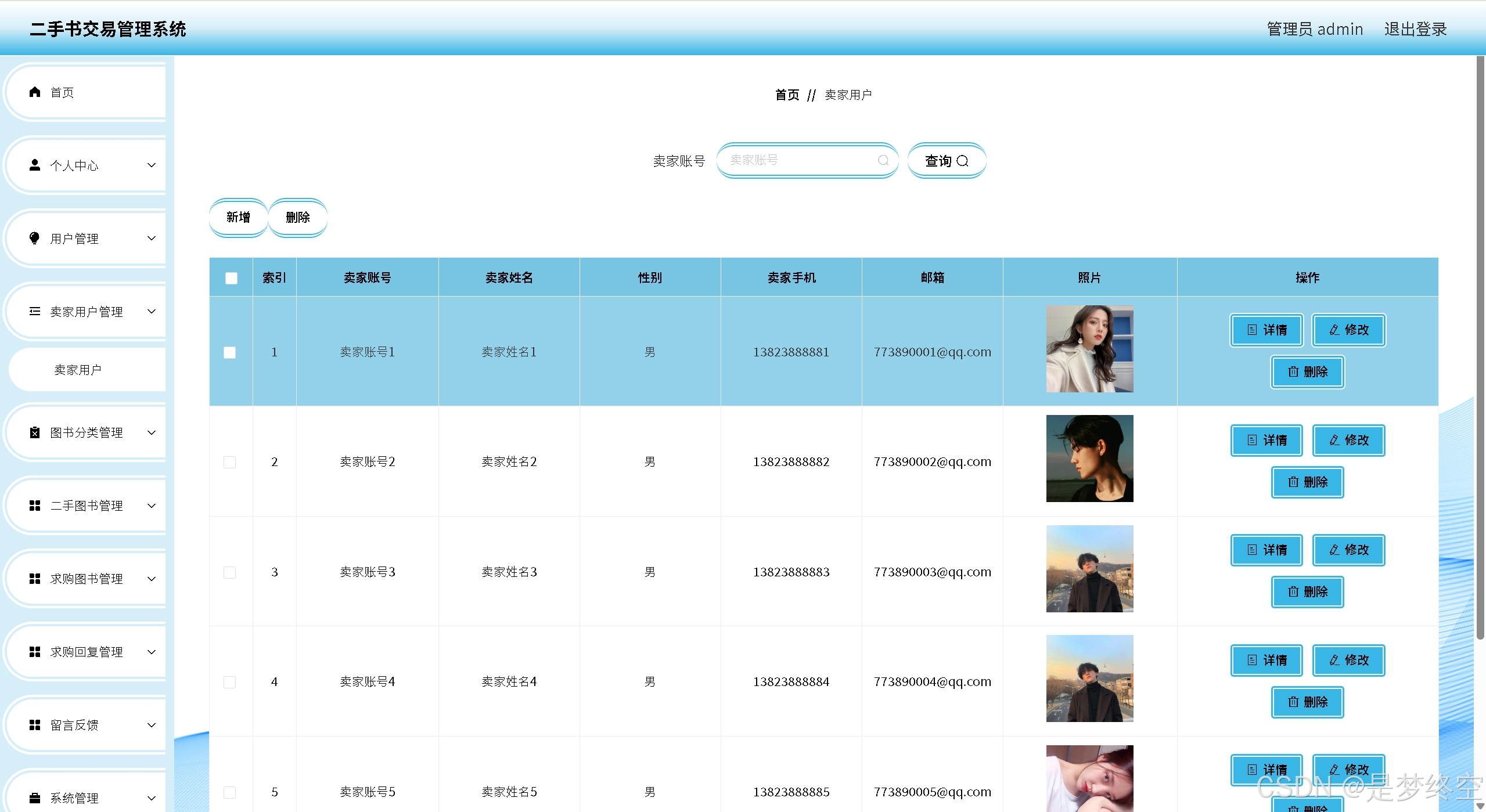This screenshot has width=1486, height=812.
Task: Click the trash icon on row 4's 删除 button
Action: point(1293,702)
